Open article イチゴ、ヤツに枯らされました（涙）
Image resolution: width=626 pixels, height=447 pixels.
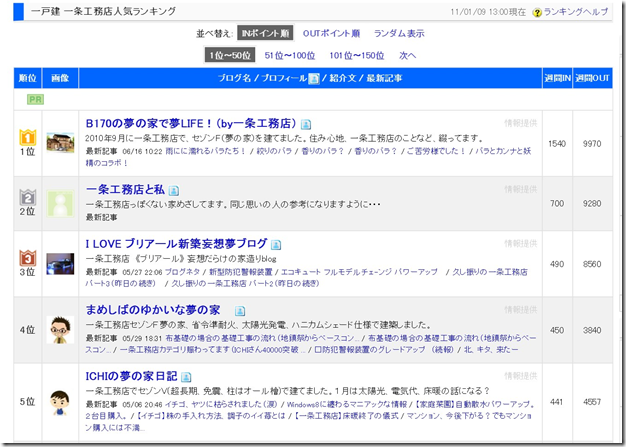221,404
